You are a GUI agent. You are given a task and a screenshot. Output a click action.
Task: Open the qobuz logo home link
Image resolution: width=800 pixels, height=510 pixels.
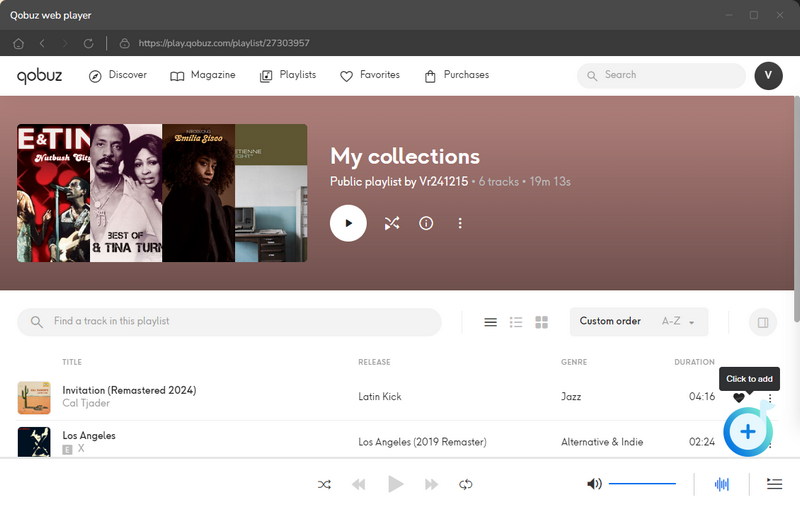39,75
